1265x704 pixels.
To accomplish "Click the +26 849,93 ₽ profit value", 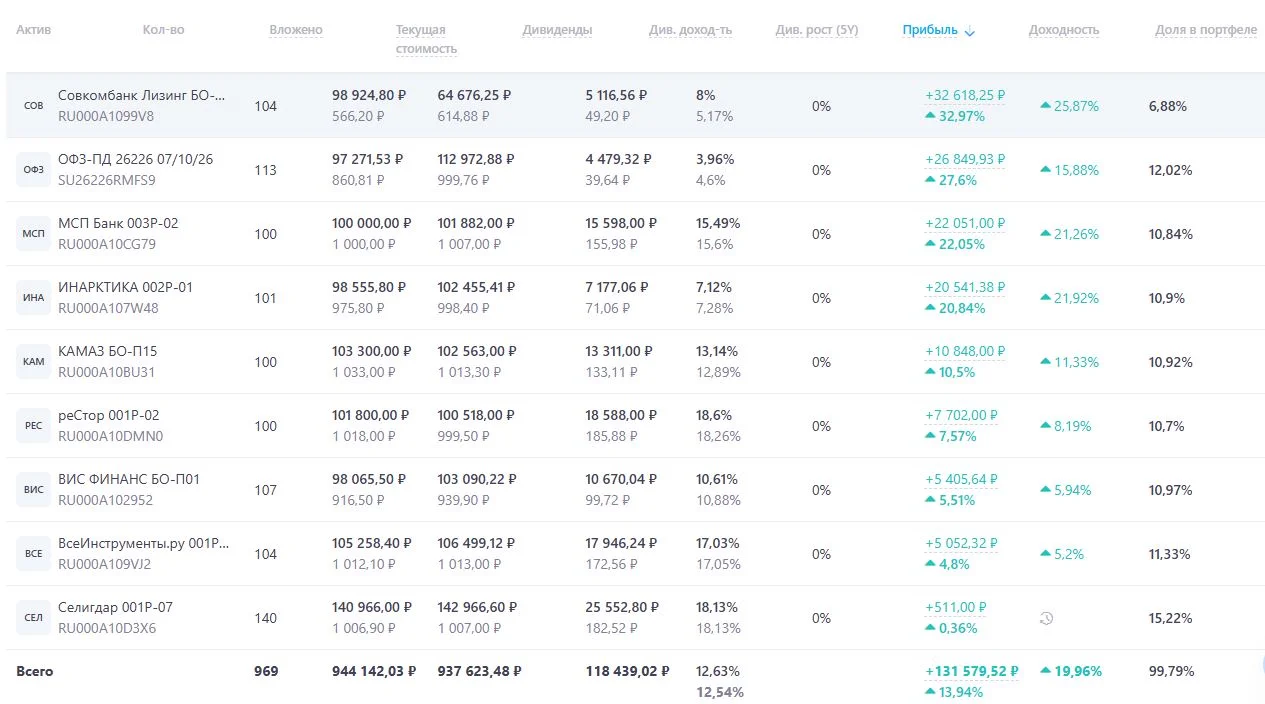I will pos(965,159).
